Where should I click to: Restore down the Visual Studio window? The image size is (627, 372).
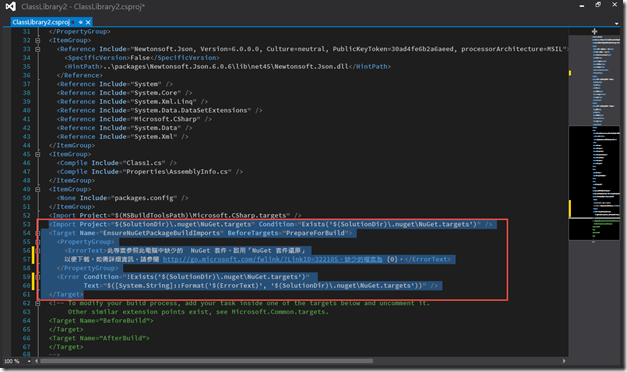tap(598, 5)
